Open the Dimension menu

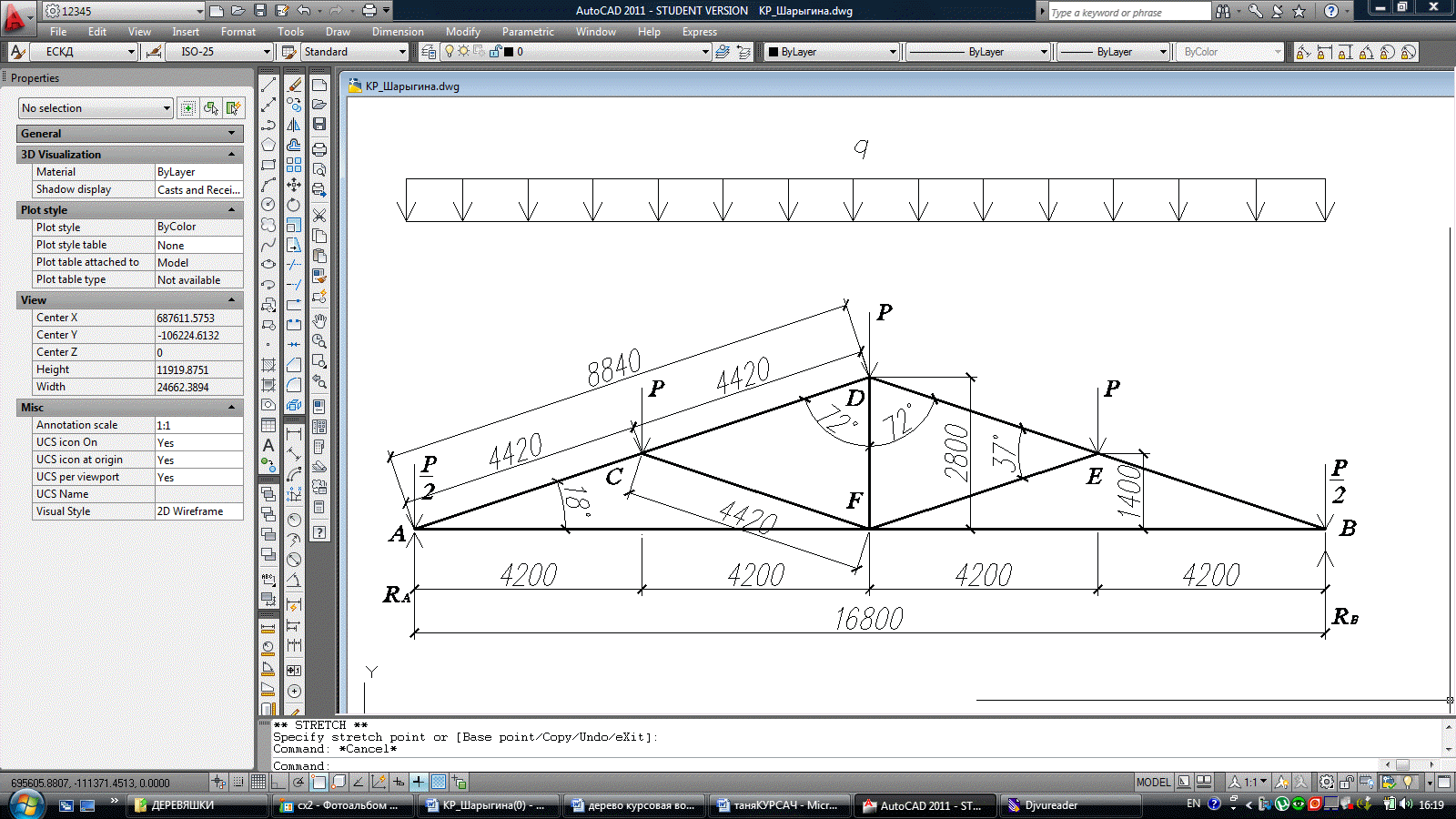398,32
